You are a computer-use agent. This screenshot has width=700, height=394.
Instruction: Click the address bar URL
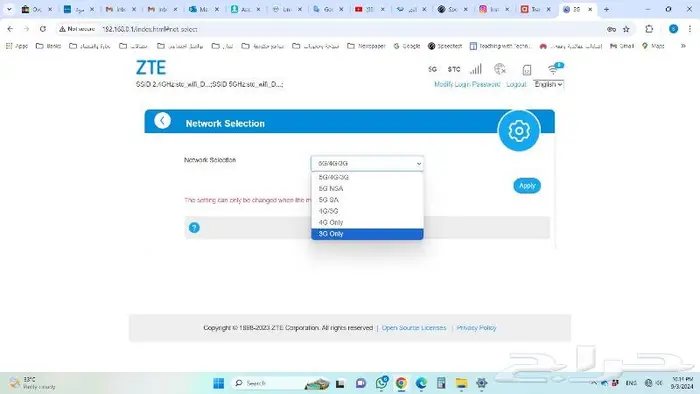(150, 29)
